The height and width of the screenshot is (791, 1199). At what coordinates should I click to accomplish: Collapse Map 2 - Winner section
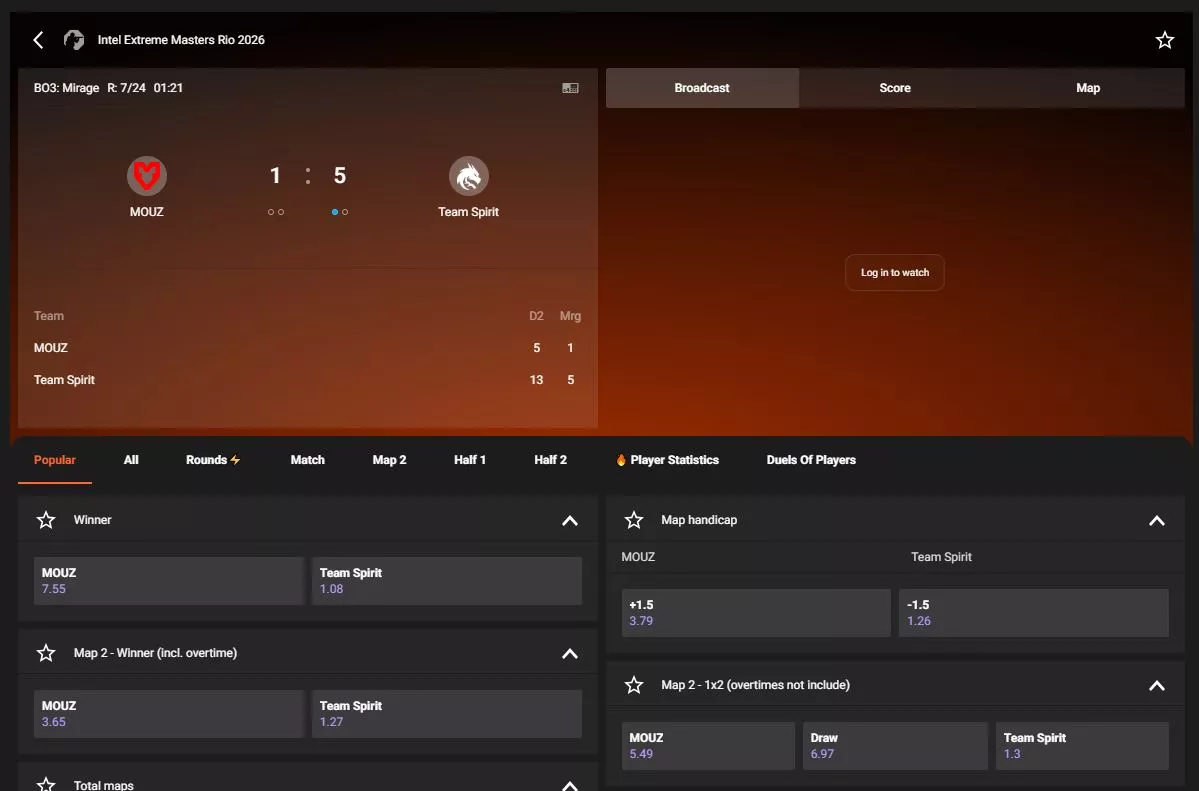coord(570,654)
